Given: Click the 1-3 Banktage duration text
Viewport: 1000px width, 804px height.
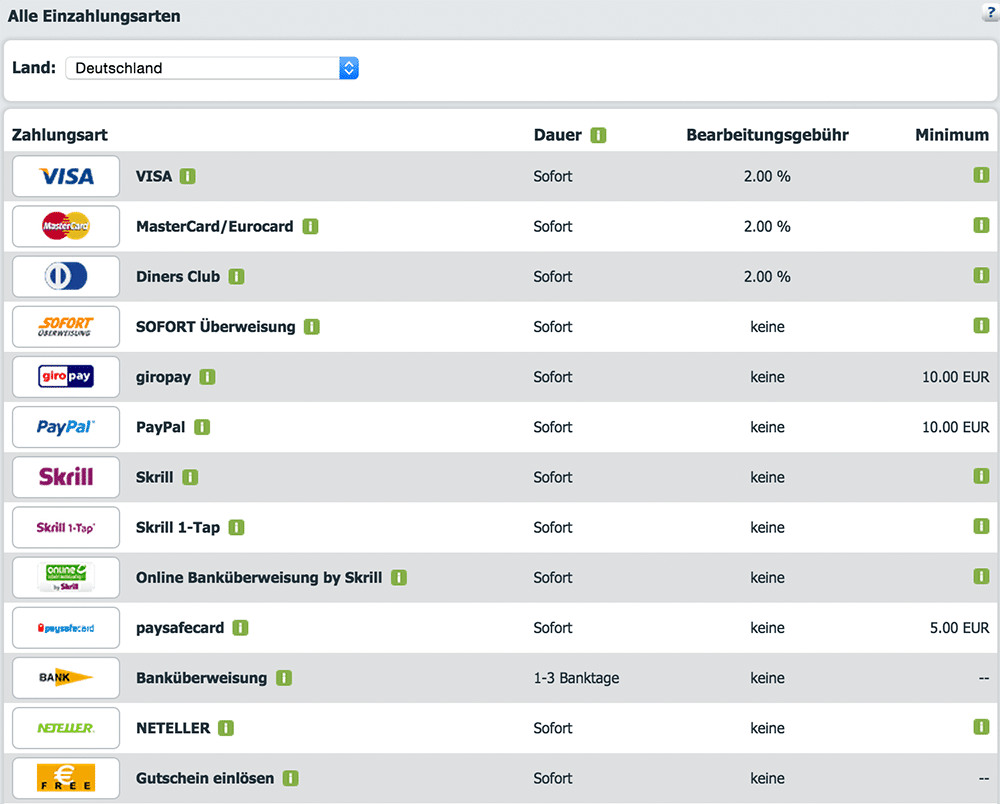Looking at the screenshot, I should coord(577,678).
